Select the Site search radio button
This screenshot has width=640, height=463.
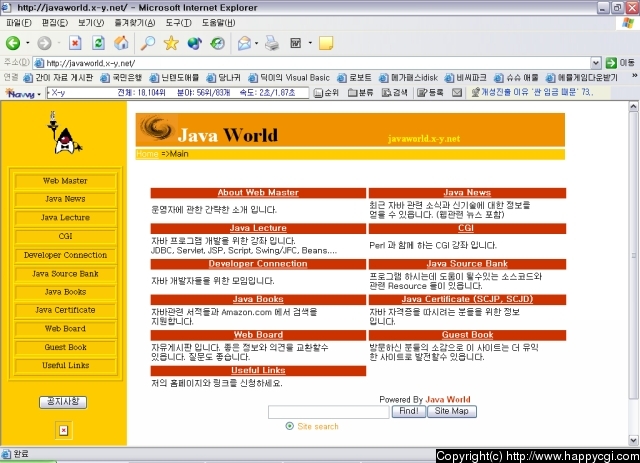click(x=289, y=426)
